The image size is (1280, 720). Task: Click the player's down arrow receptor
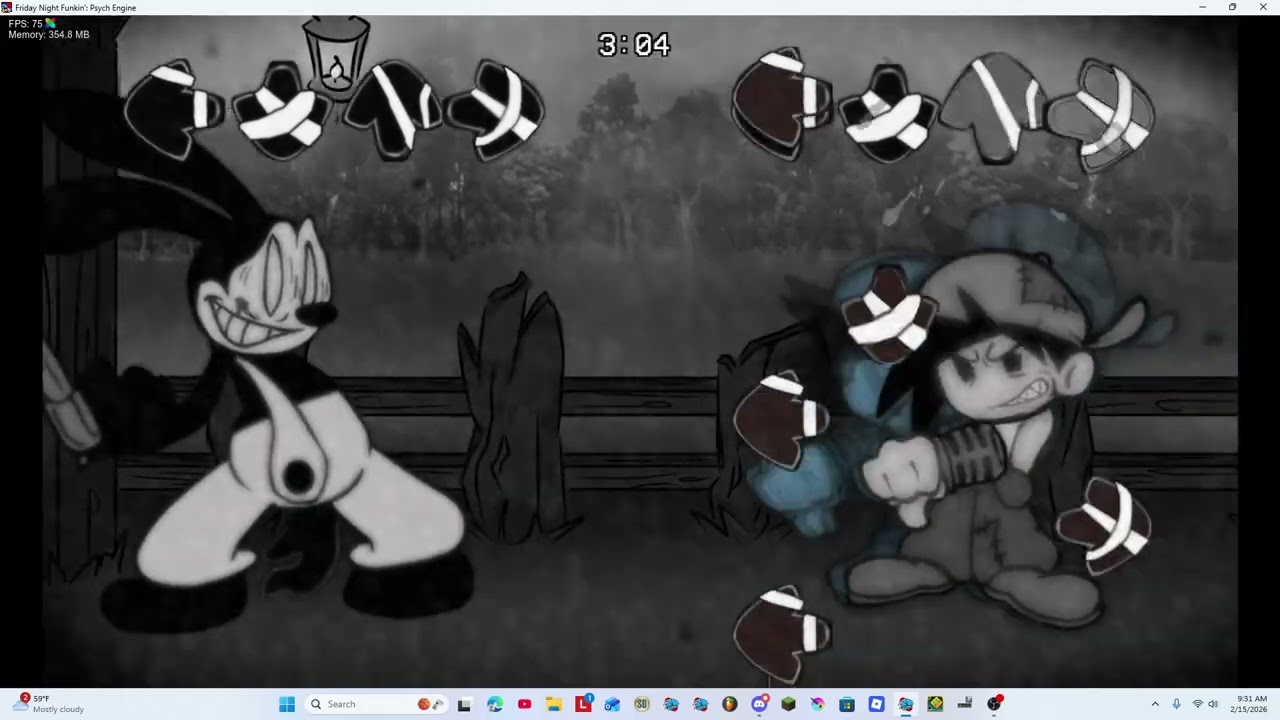(x=888, y=113)
